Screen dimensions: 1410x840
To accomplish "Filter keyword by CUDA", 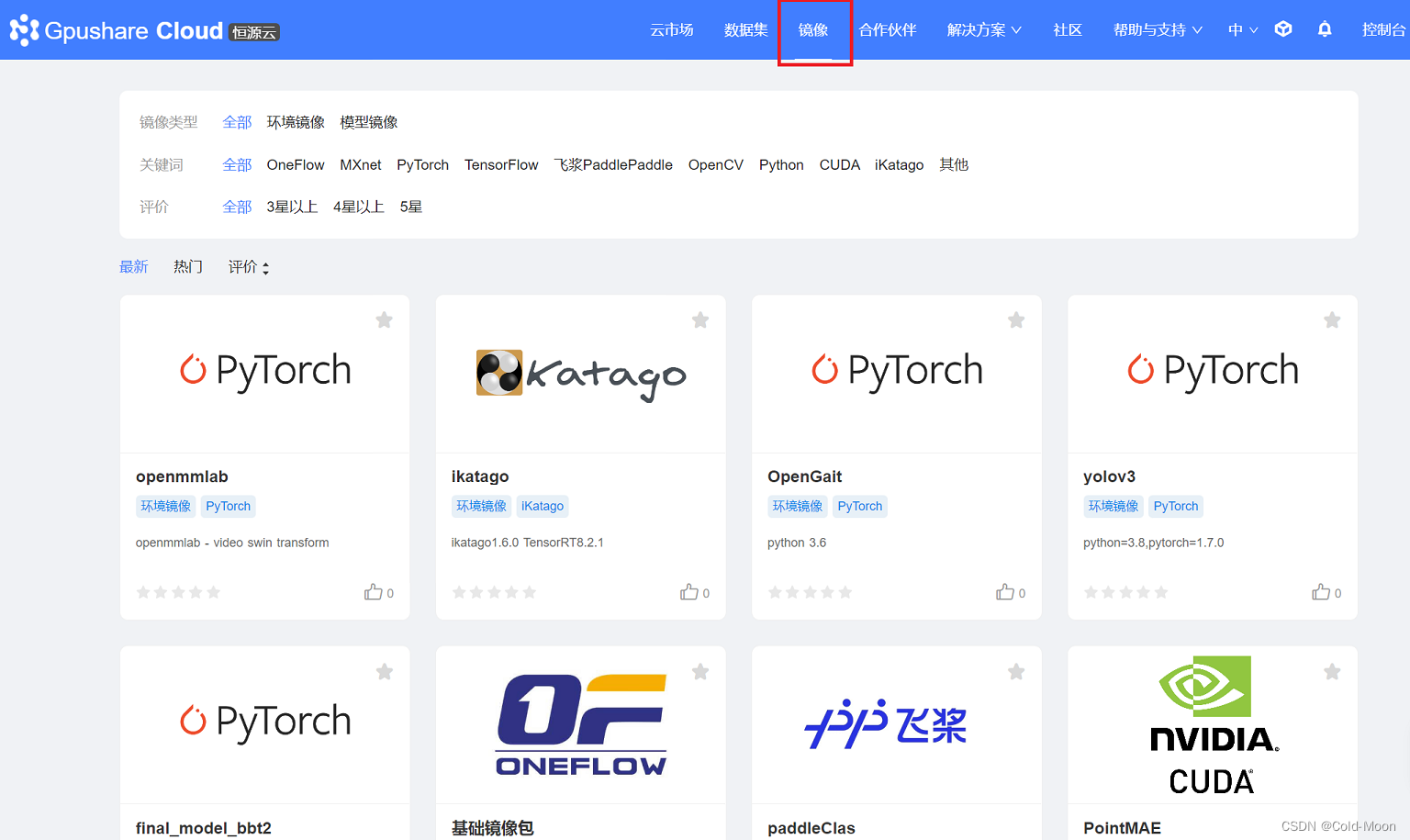I will click(840, 165).
